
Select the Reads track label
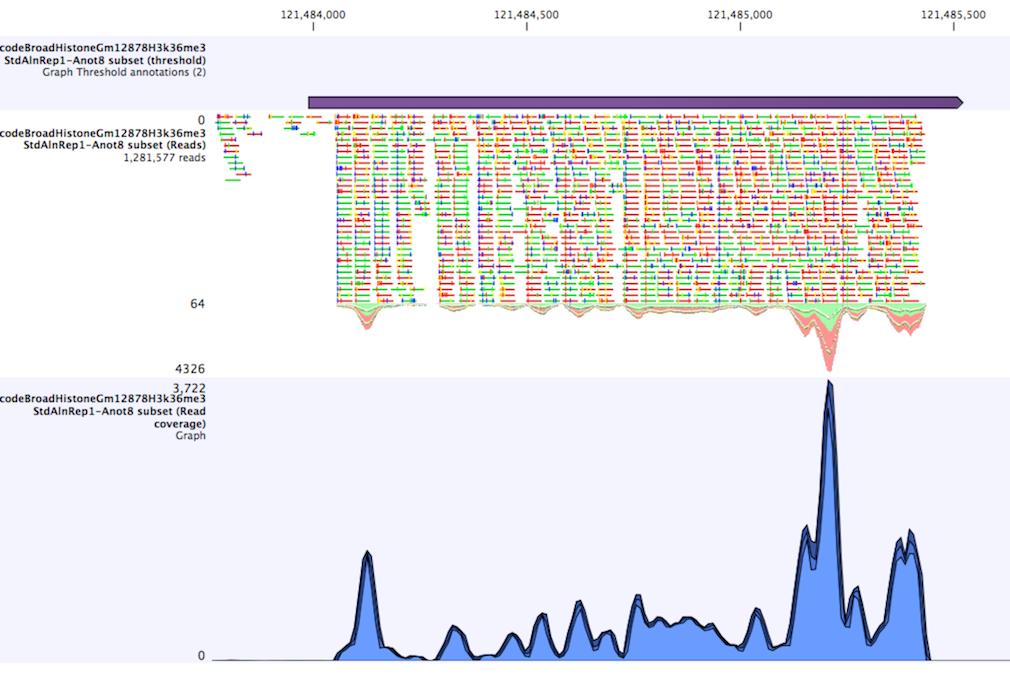pos(104,138)
